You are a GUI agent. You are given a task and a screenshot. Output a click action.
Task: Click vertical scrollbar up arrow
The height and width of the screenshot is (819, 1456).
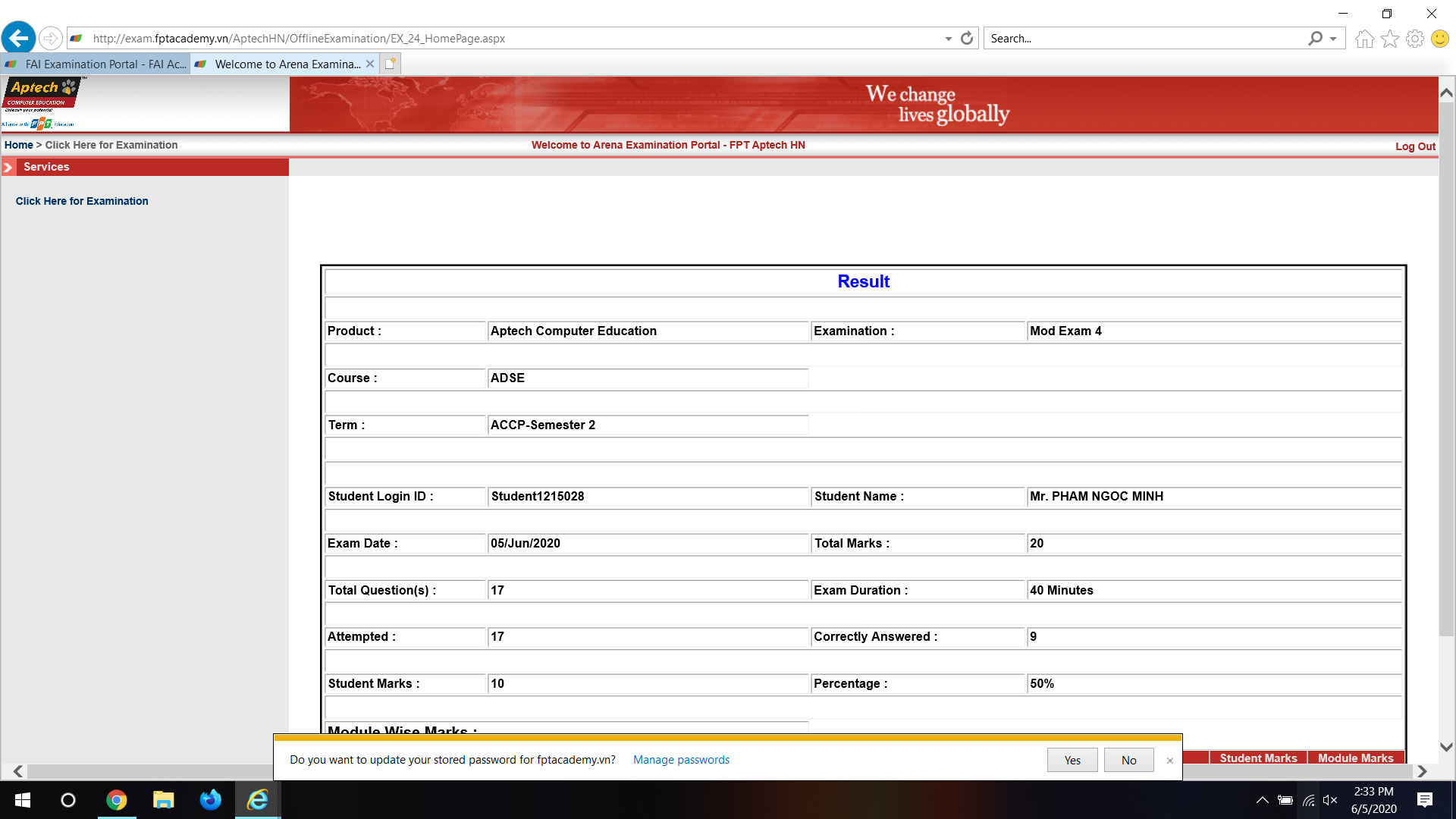pyautogui.click(x=1446, y=93)
